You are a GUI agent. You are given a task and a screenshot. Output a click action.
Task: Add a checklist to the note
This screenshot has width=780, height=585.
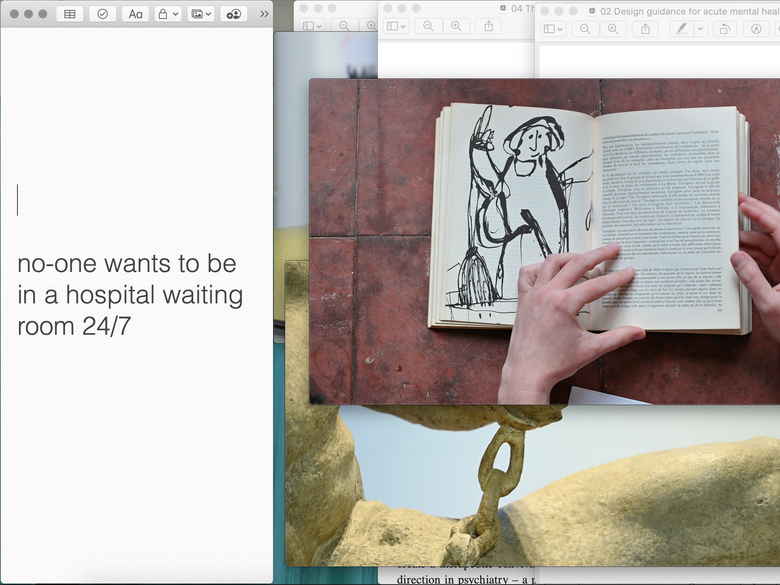(102, 14)
